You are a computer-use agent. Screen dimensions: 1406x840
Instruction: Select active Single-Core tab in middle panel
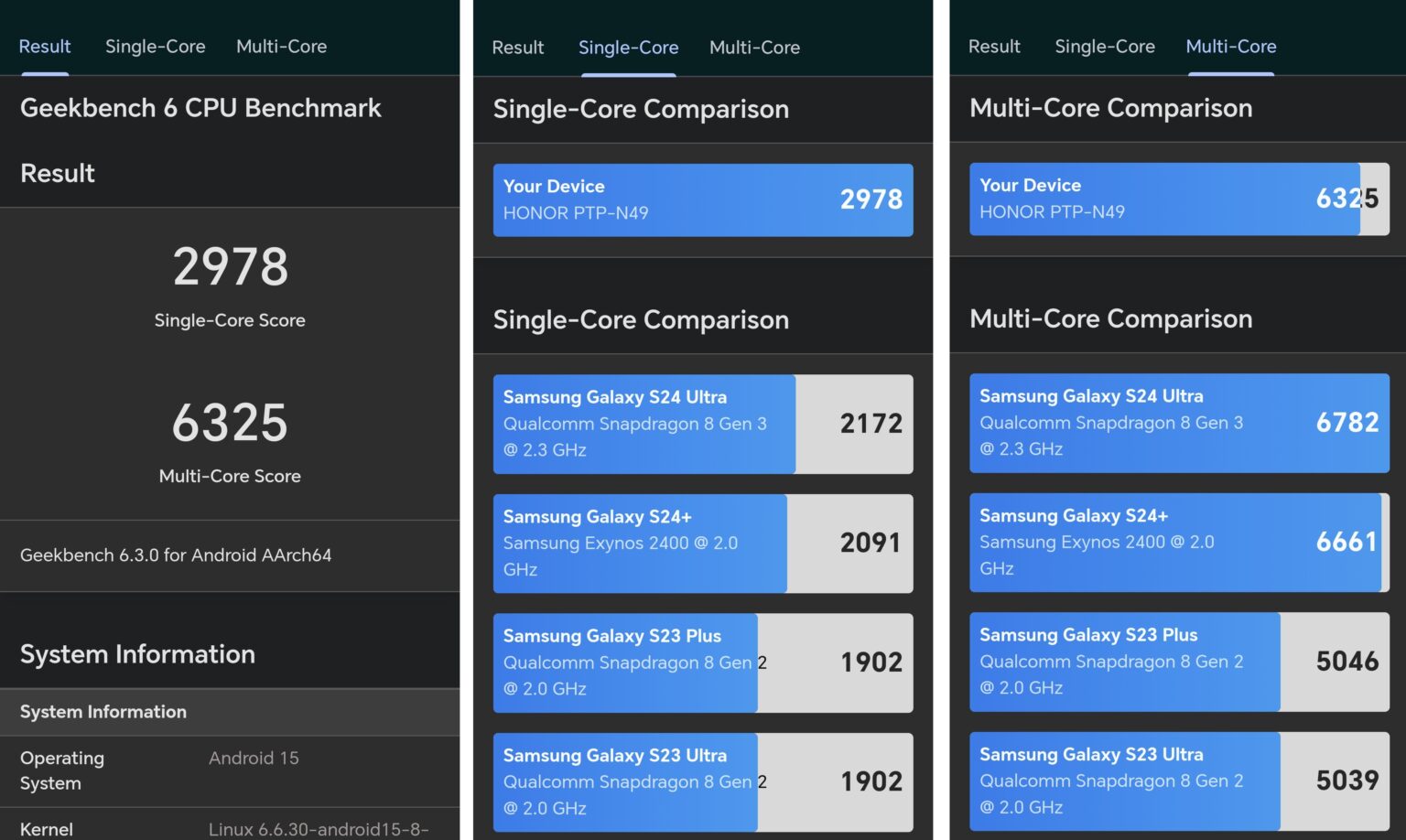pyautogui.click(x=628, y=47)
